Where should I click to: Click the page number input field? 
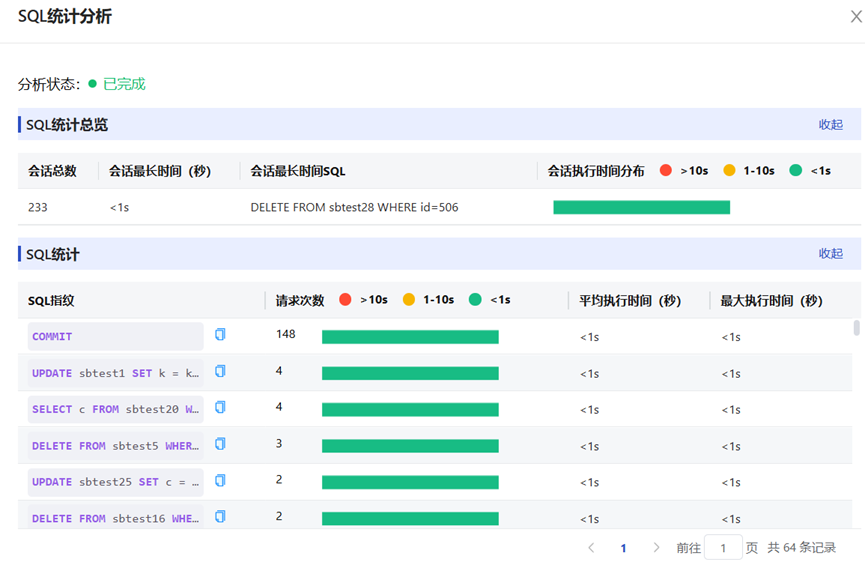click(723, 548)
